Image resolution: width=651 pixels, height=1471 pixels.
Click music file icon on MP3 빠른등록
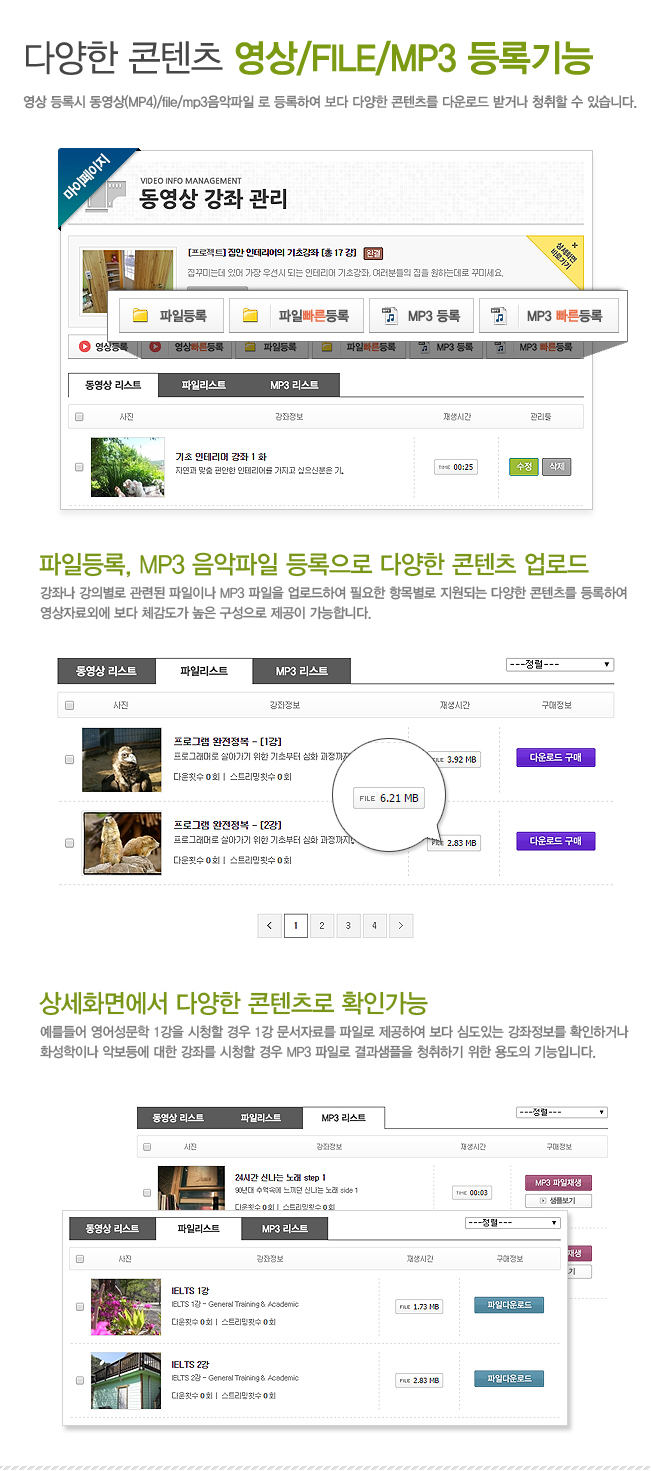[x=499, y=316]
